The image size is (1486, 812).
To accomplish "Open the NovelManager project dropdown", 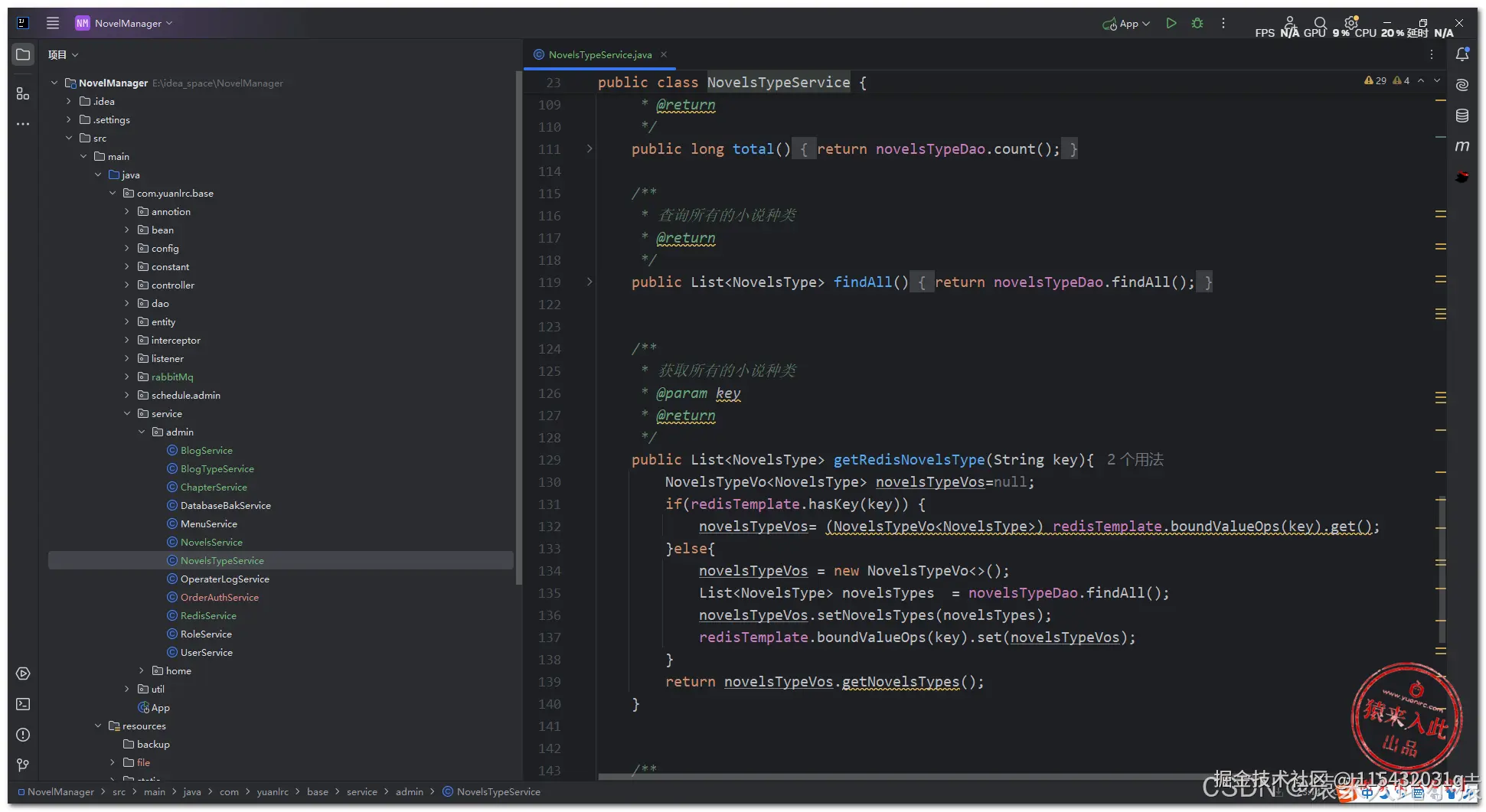I will 124,23.
